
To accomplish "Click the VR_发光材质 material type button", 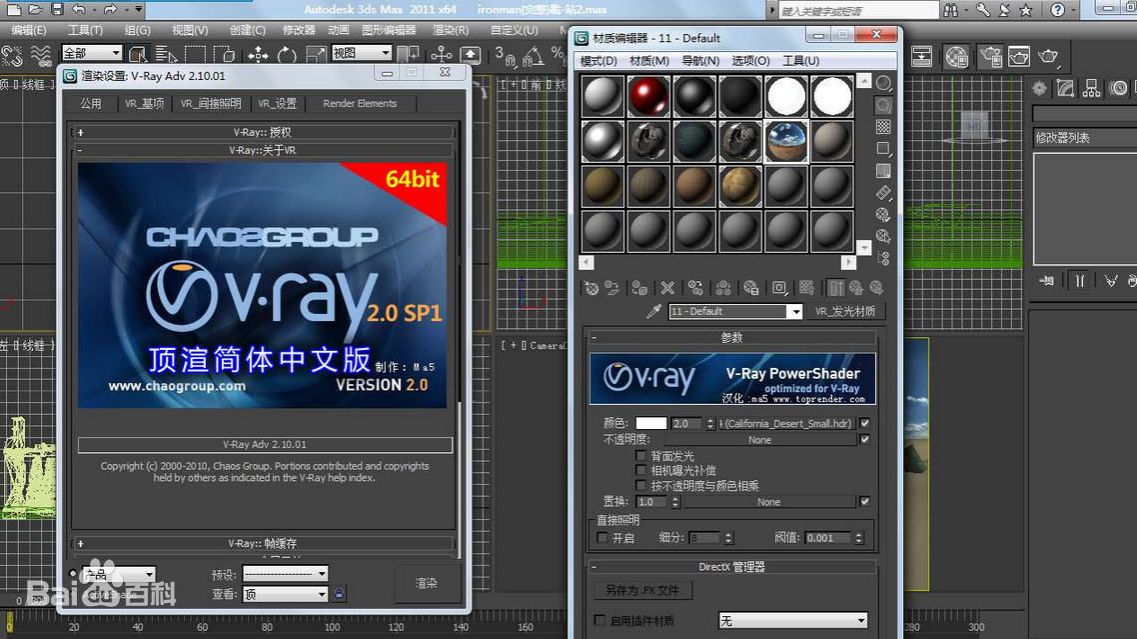I will 845,311.
